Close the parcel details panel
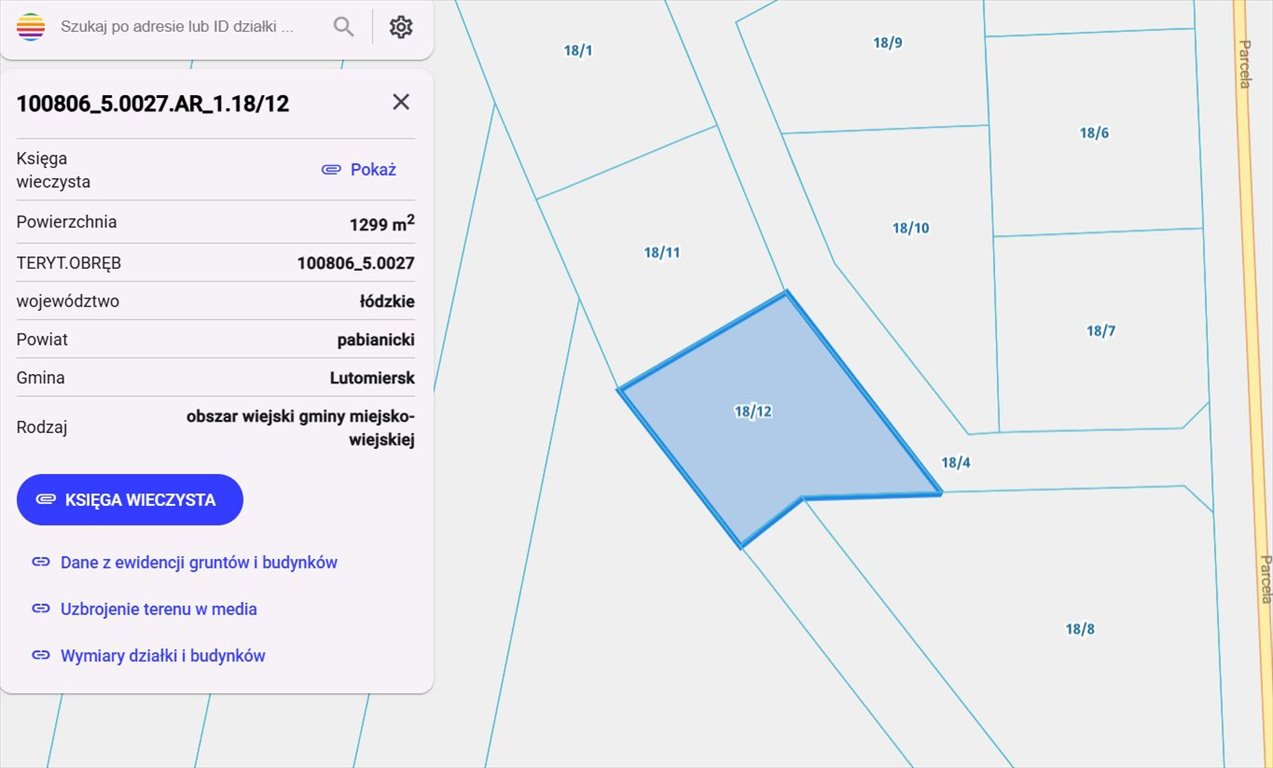 click(x=401, y=102)
